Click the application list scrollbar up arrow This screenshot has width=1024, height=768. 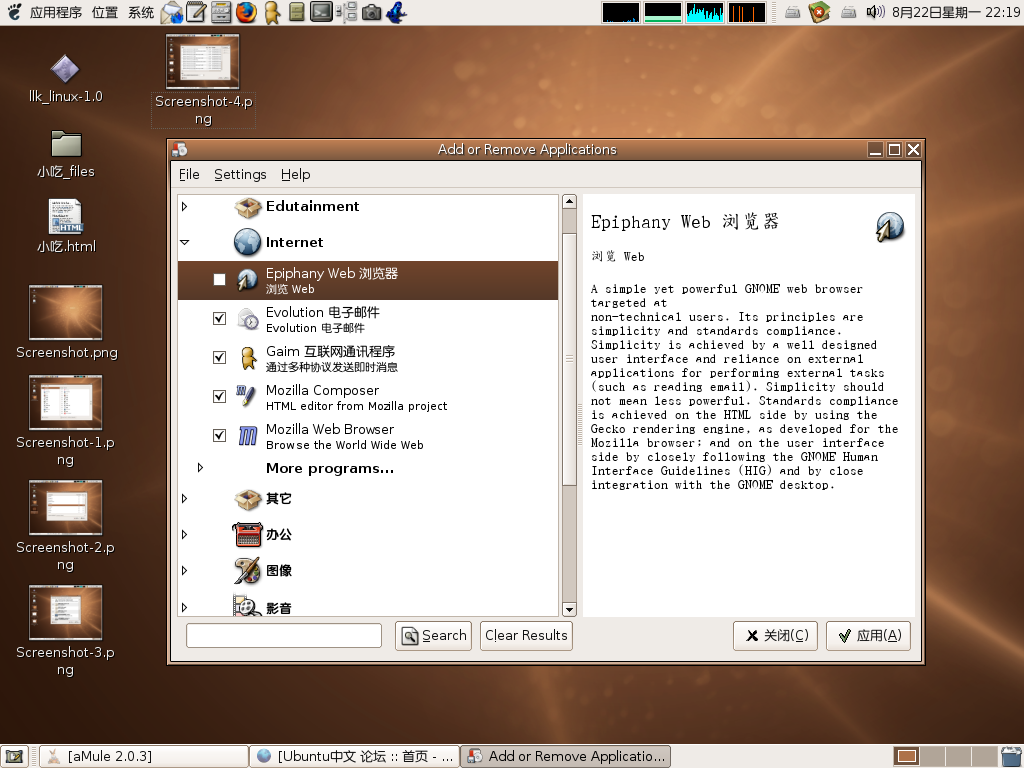[569, 201]
